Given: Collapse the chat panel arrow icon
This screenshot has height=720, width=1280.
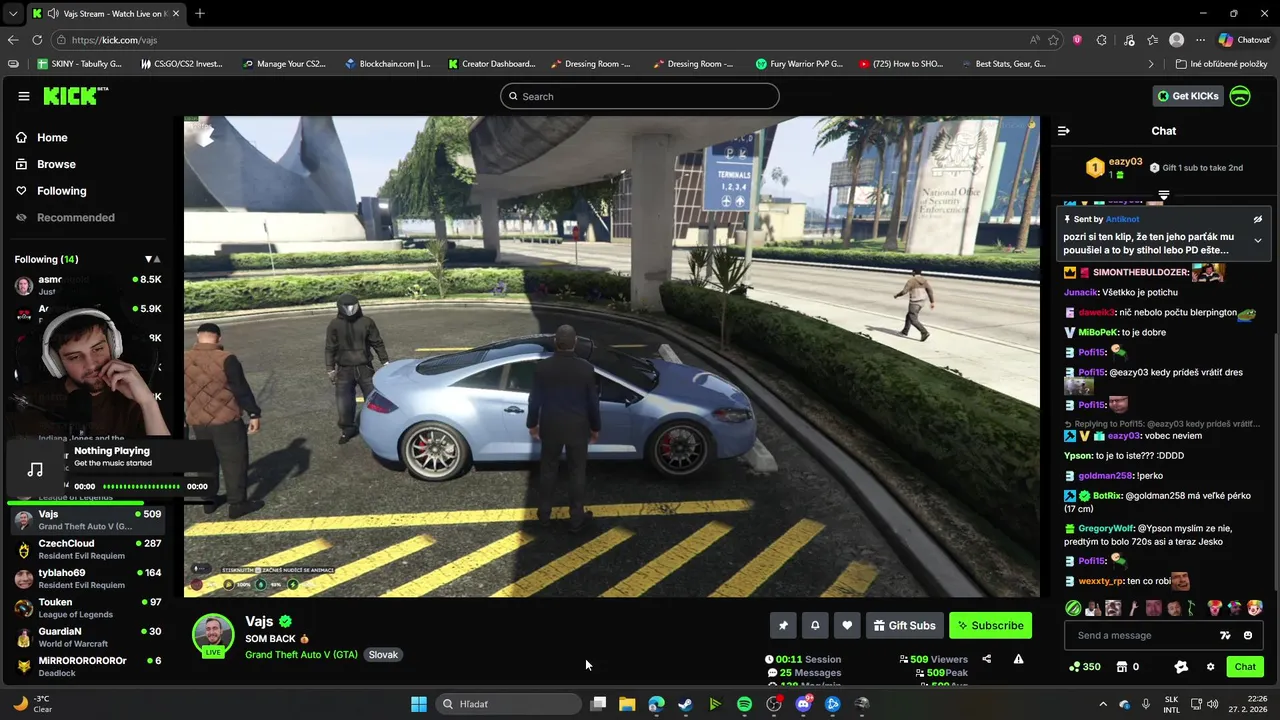Looking at the screenshot, I should (1064, 131).
